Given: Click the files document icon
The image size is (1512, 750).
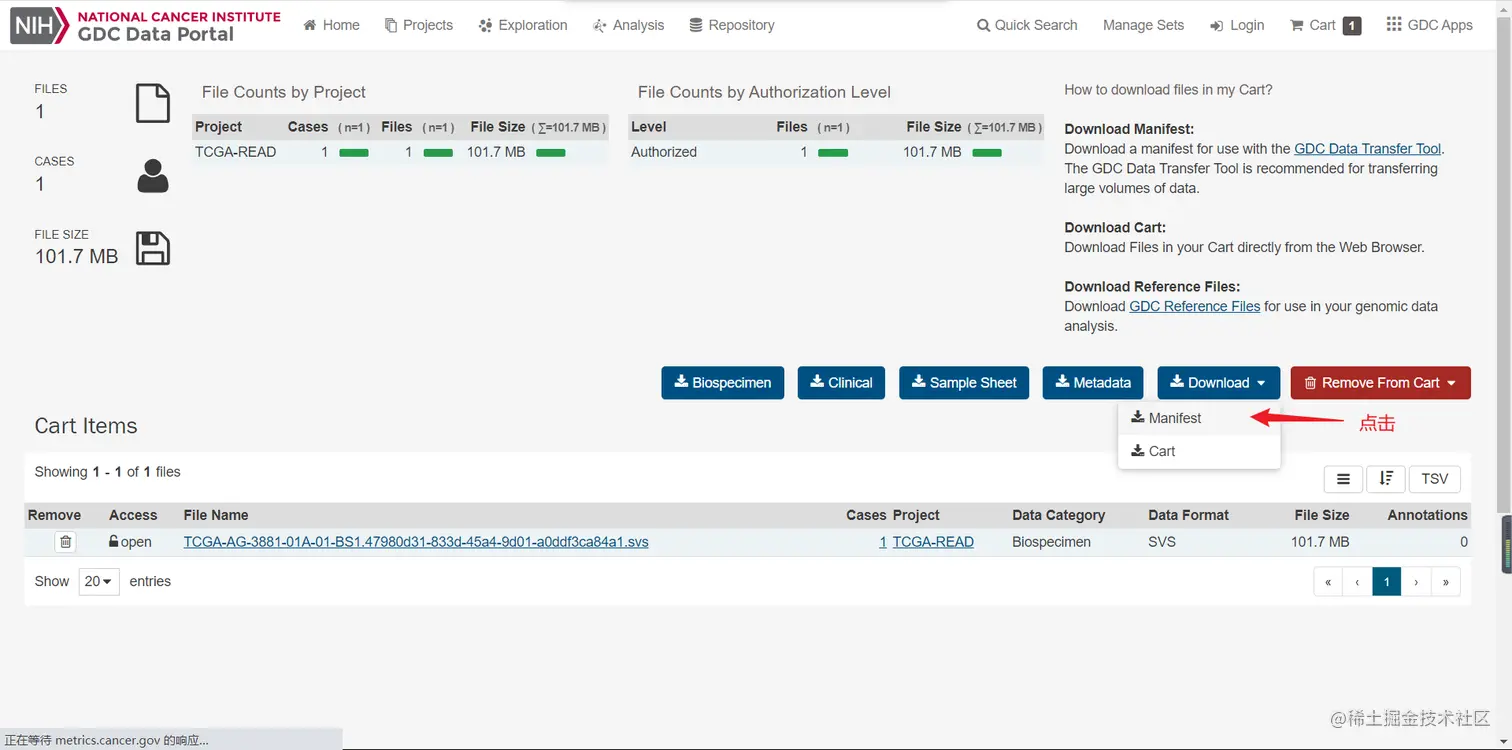Looking at the screenshot, I should click(x=153, y=103).
